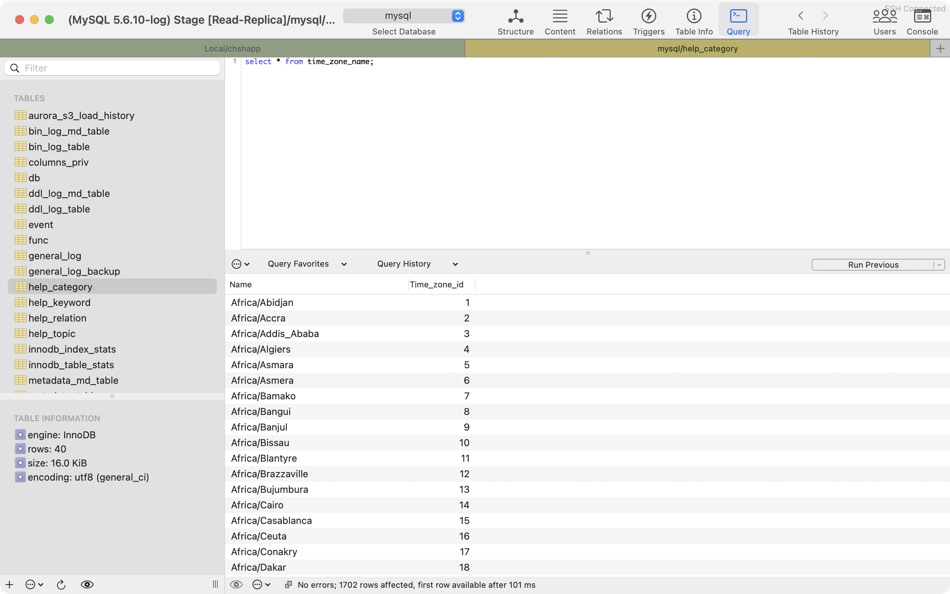Image resolution: width=950 pixels, height=594 pixels.
Task: Open the Triggers view
Action: [x=648, y=22]
